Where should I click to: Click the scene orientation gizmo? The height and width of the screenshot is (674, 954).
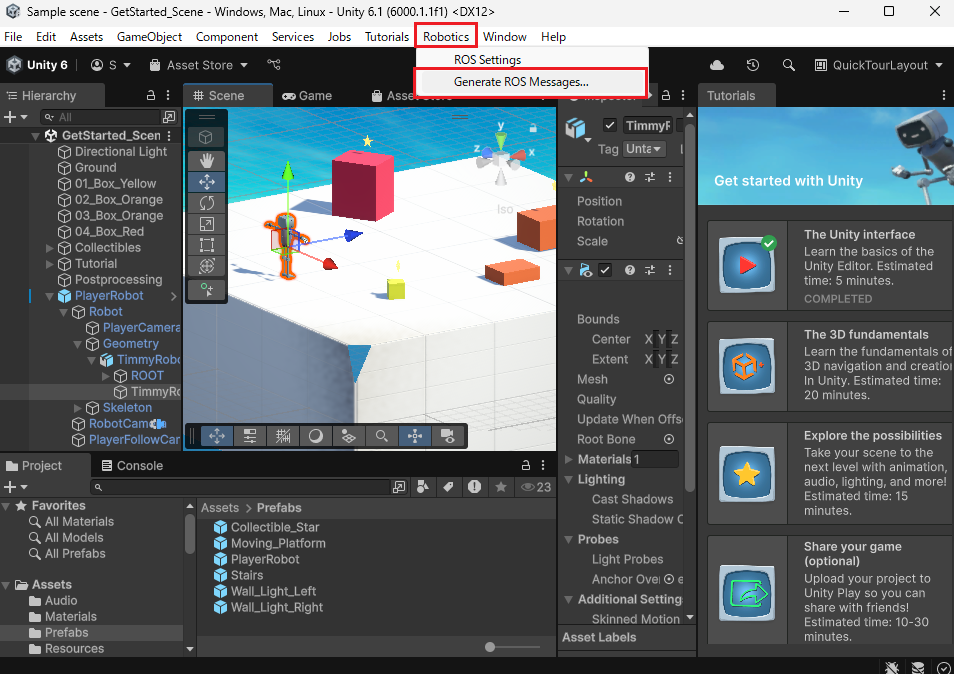click(x=501, y=156)
